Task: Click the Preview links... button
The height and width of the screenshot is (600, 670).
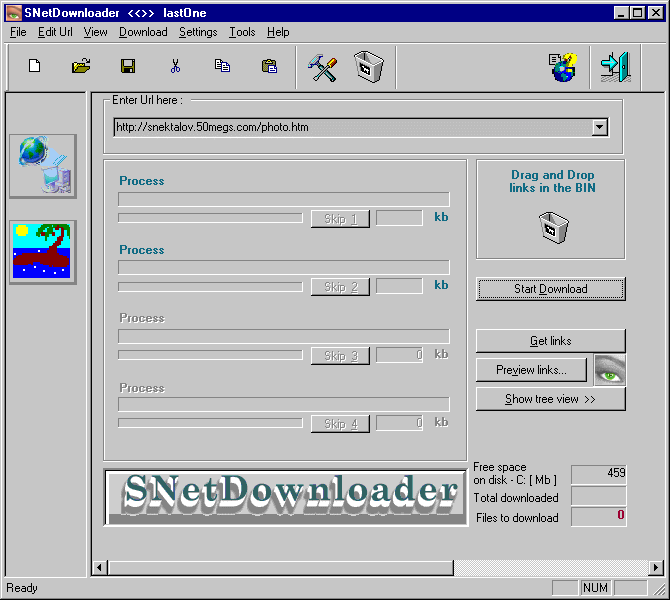Action: [x=531, y=370]
